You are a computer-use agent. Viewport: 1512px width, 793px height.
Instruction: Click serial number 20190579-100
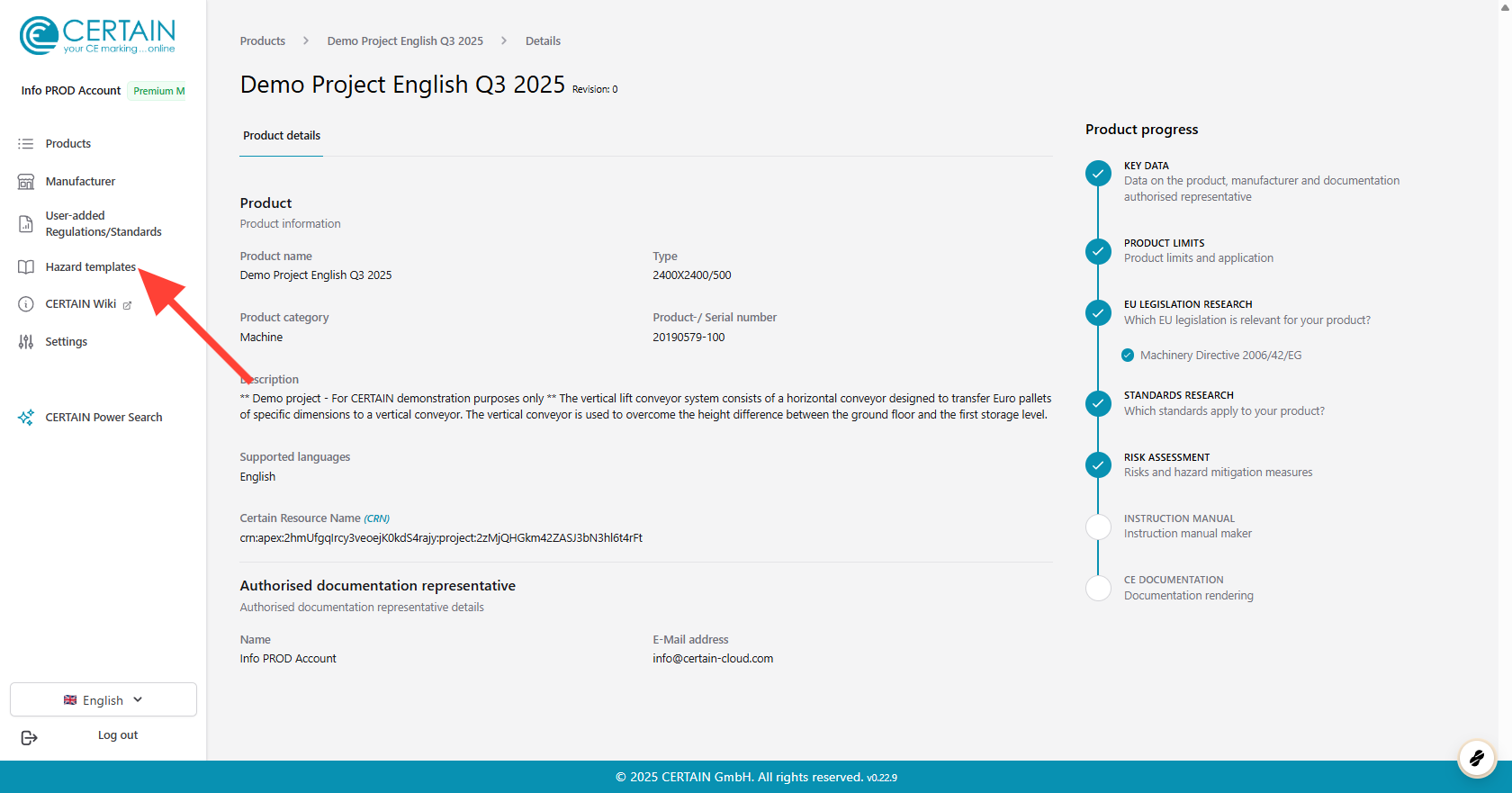(688, 338)
